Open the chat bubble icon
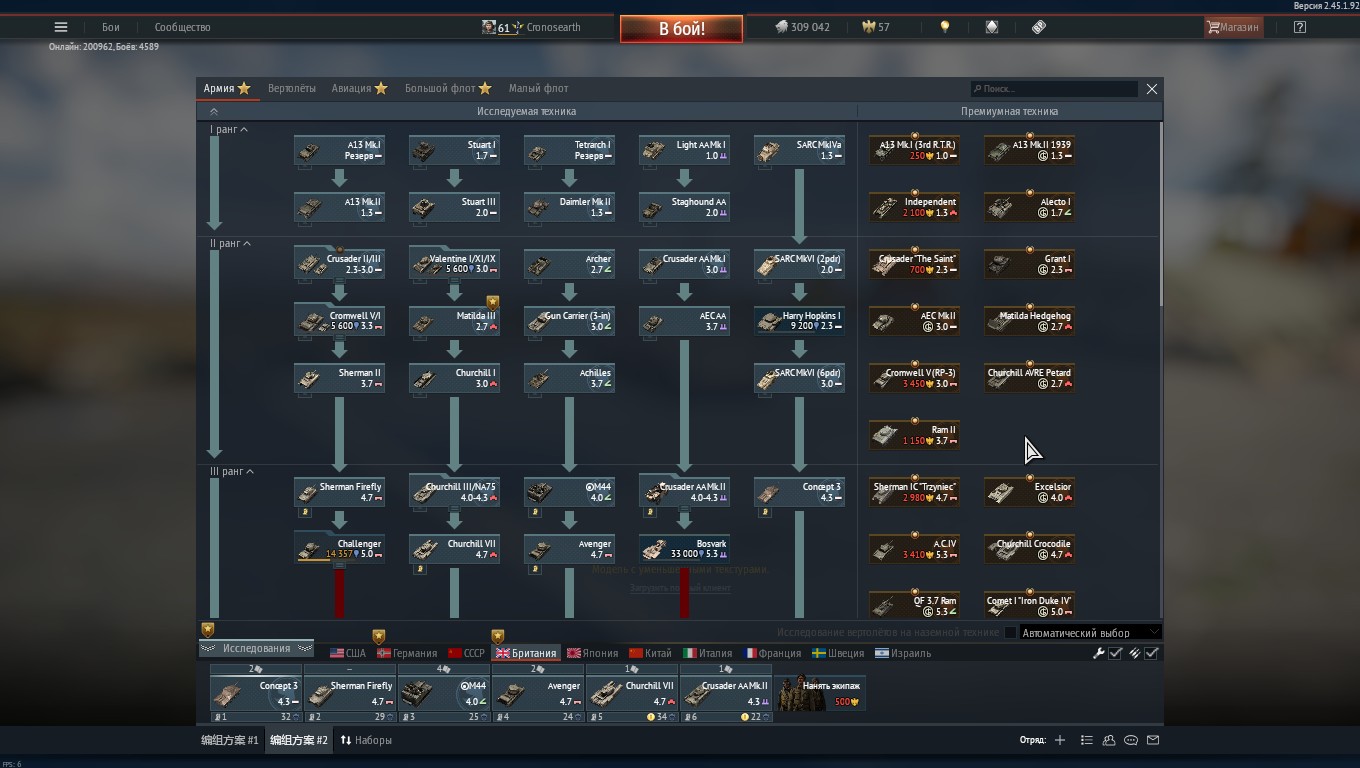Image resolution: width=1360 pixels, height=768 pixels. coord(1131,740)
